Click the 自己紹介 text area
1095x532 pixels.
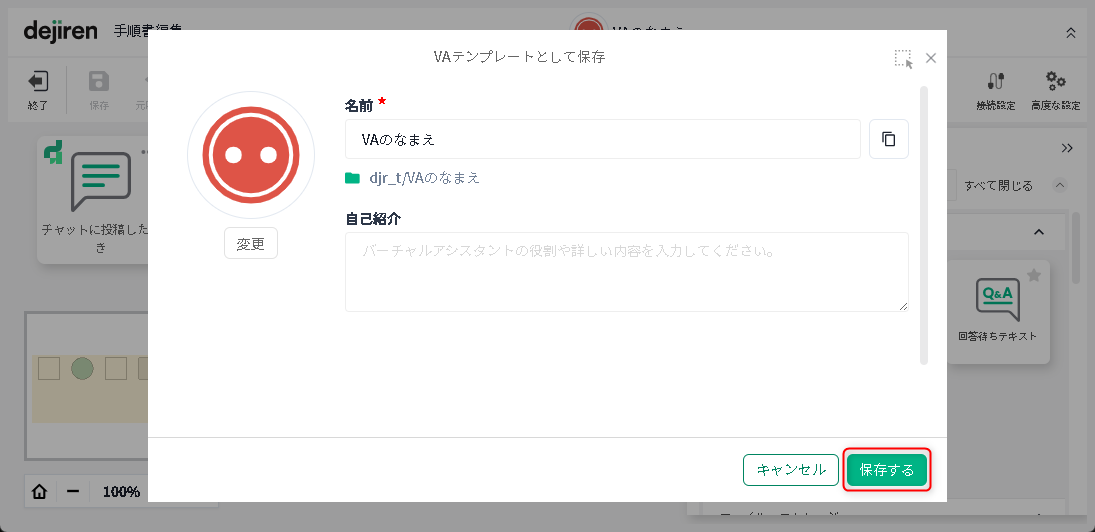[626, 272]
